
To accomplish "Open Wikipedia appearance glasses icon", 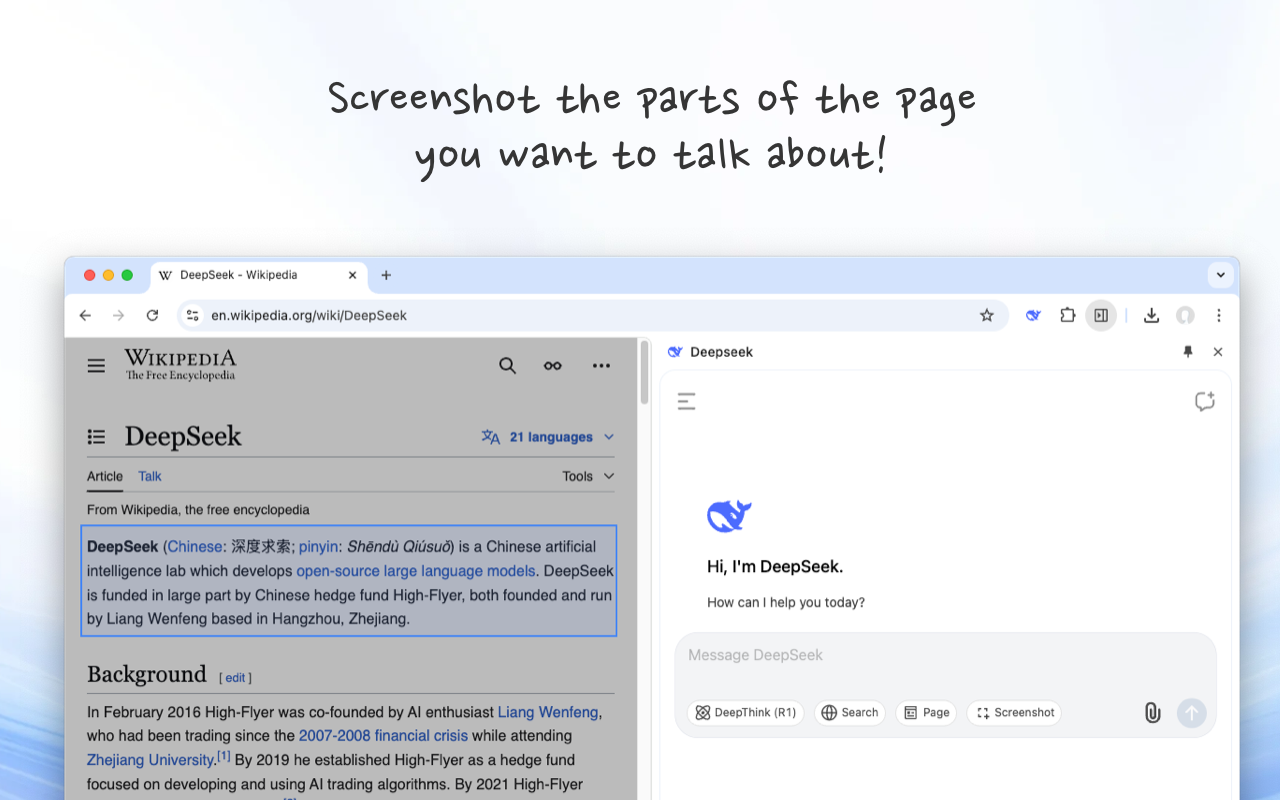I will coord(553,366).
